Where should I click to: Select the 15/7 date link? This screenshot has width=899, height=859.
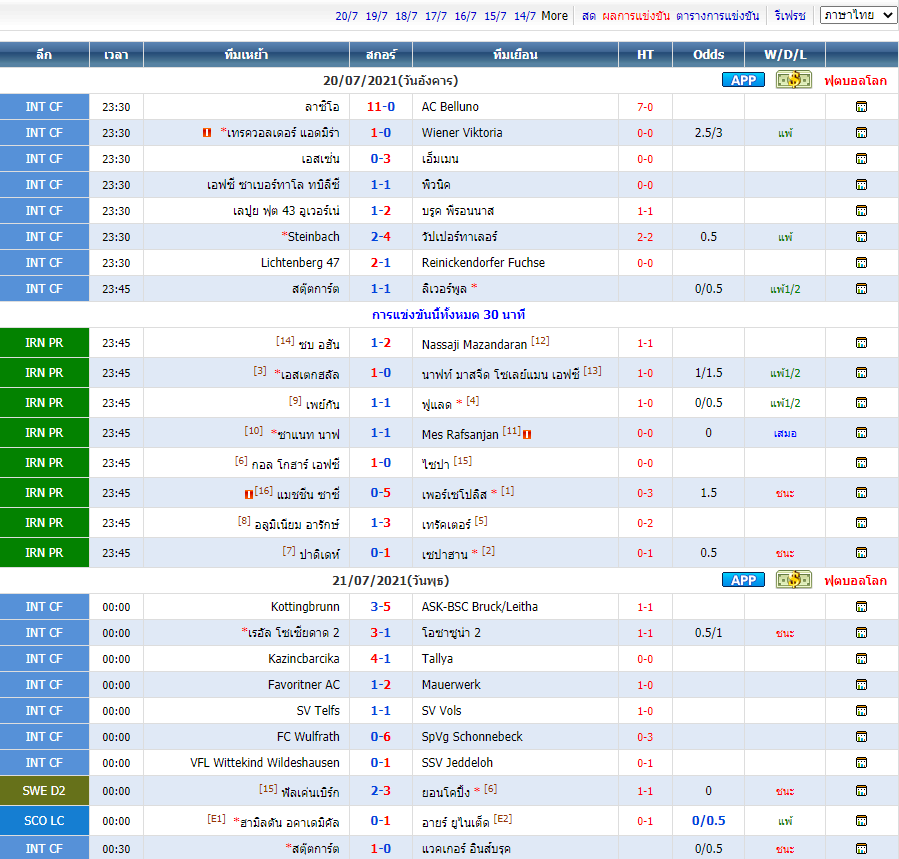click(x=495, y=16)
